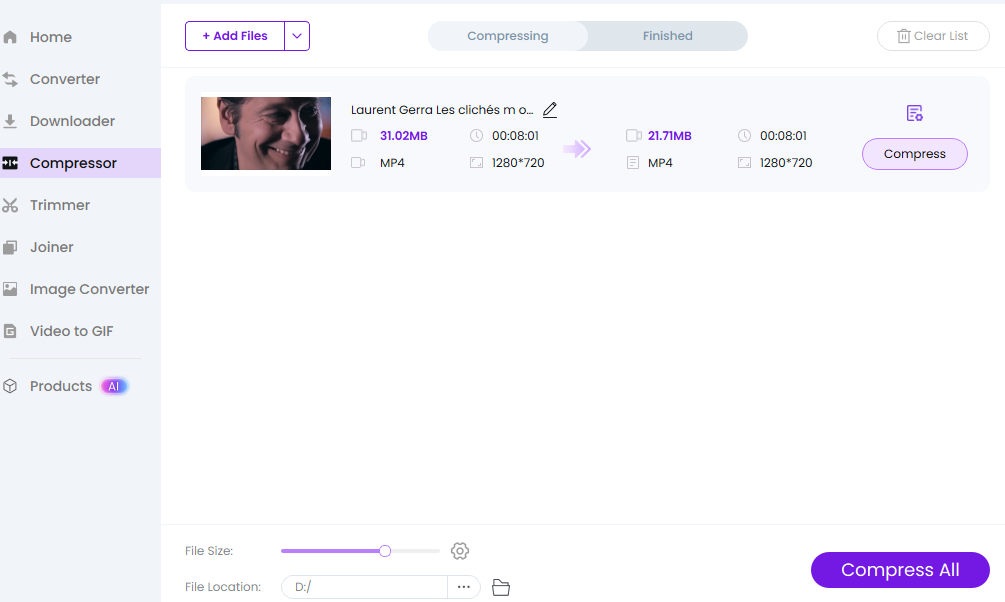Screen dimensions: 1005x602
Task: Expand the Add Files dropdown arrow
Action: pyautogui.click(x=297, y=36)
